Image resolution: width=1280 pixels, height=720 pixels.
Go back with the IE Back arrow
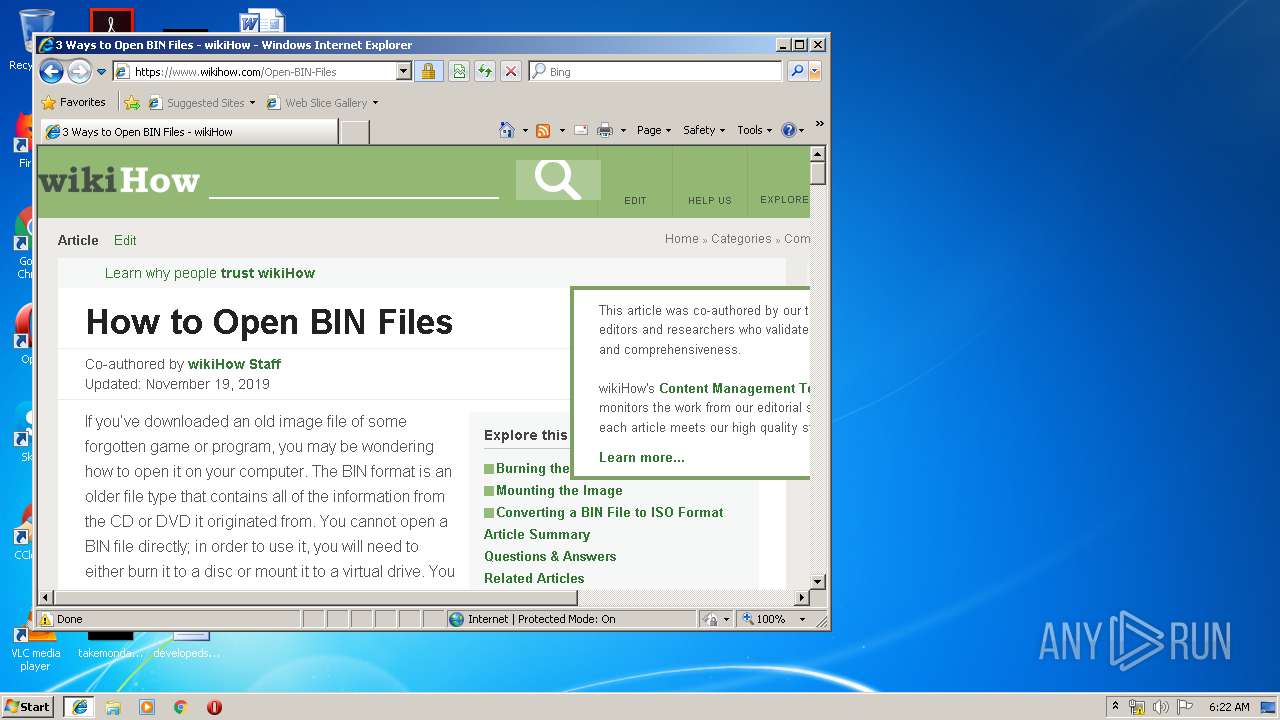[x=51, y=71]
